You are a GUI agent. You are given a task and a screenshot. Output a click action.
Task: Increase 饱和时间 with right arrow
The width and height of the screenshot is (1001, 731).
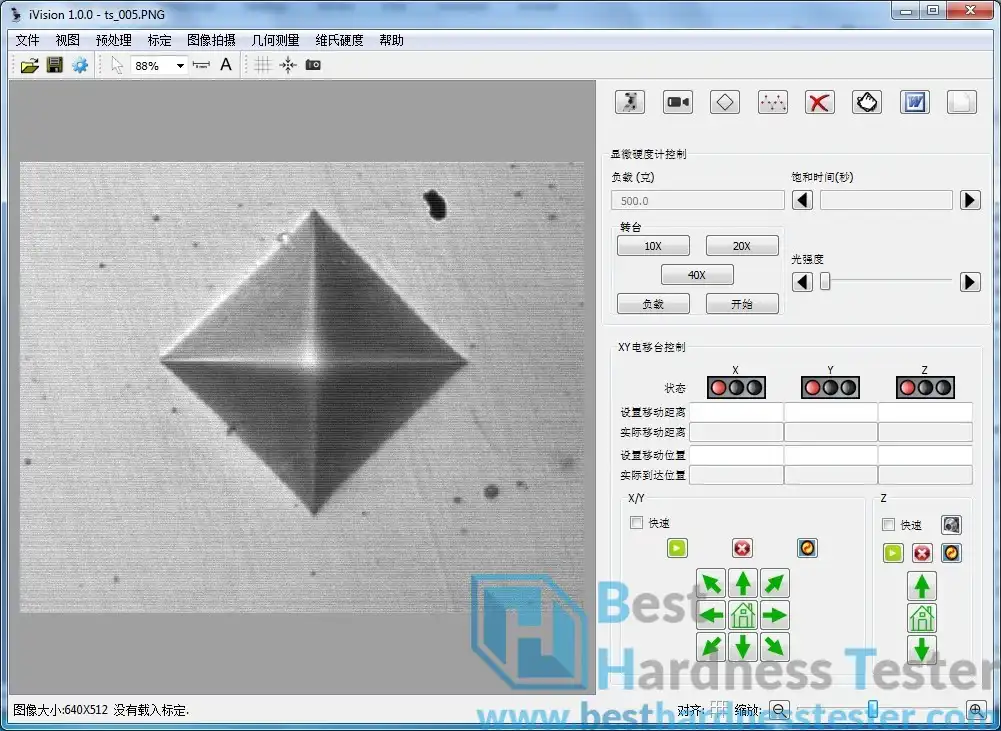(x=970, y=200)
